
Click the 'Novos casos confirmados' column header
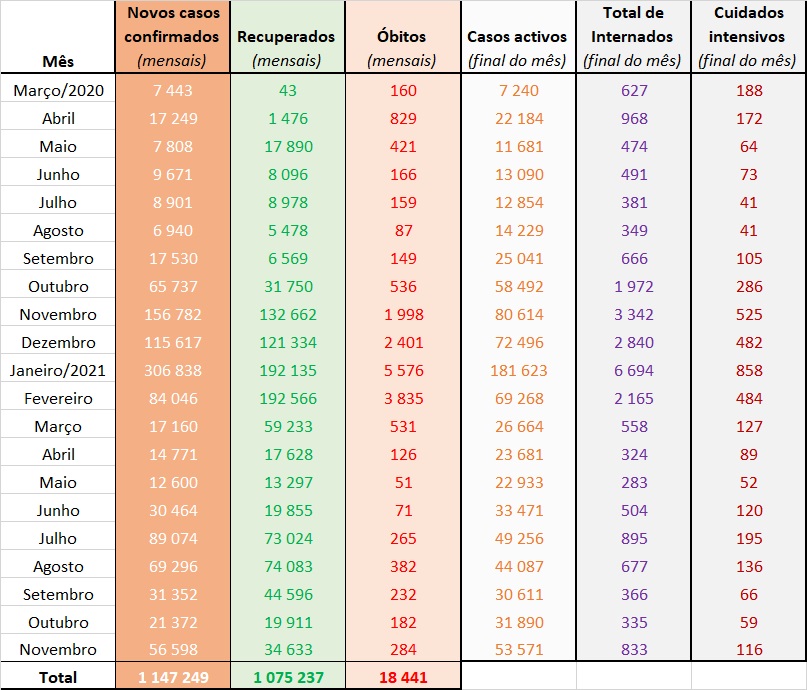coord(172,37)
